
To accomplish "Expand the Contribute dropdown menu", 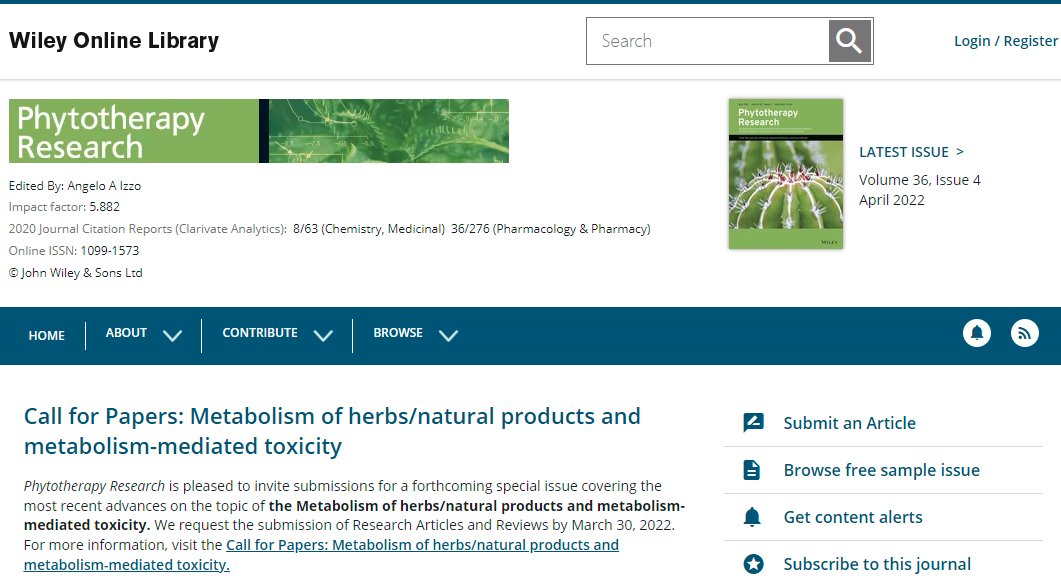I will (x=277, y=334).
